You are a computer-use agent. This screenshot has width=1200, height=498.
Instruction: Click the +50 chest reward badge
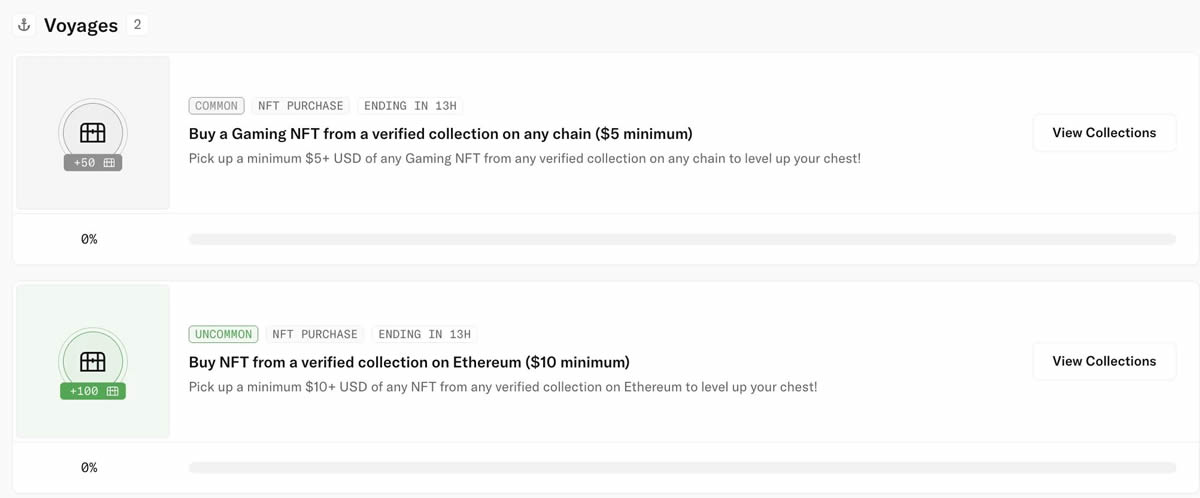(93, 162)
